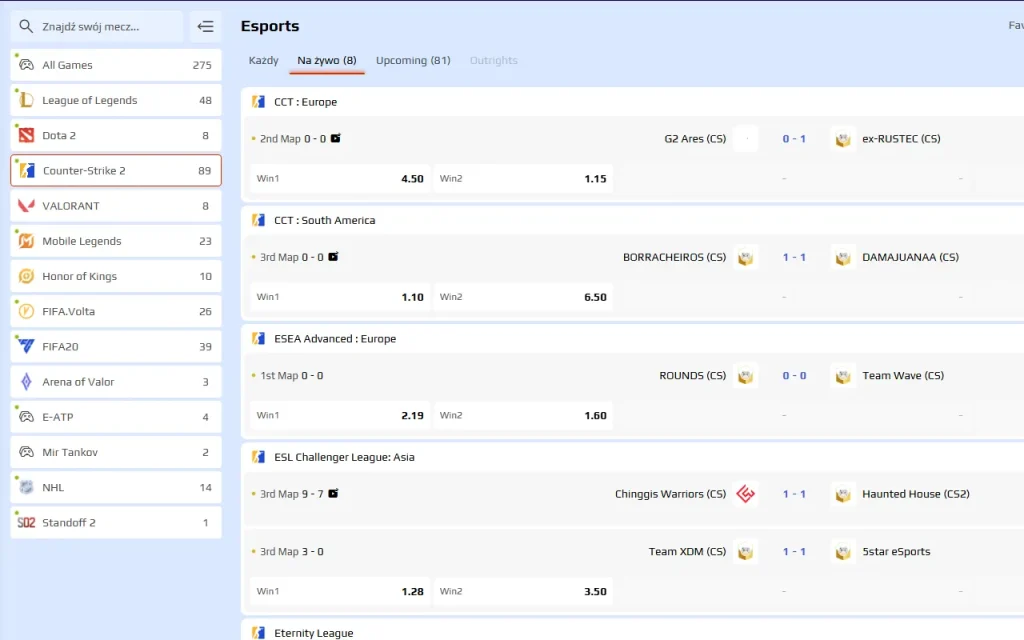Viewport: 1024px width, 640px height.
Task: Click the VALORANT icon
Action: [x=26, y=206]
